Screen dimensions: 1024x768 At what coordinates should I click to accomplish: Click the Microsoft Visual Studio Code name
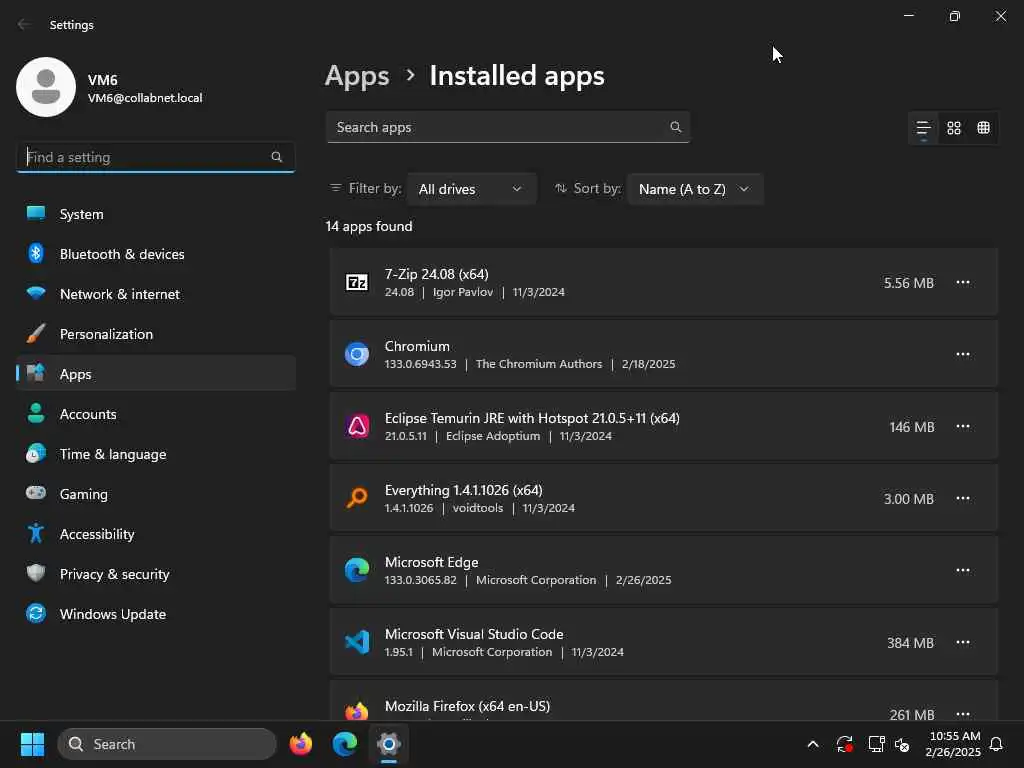tap(473, 634)
